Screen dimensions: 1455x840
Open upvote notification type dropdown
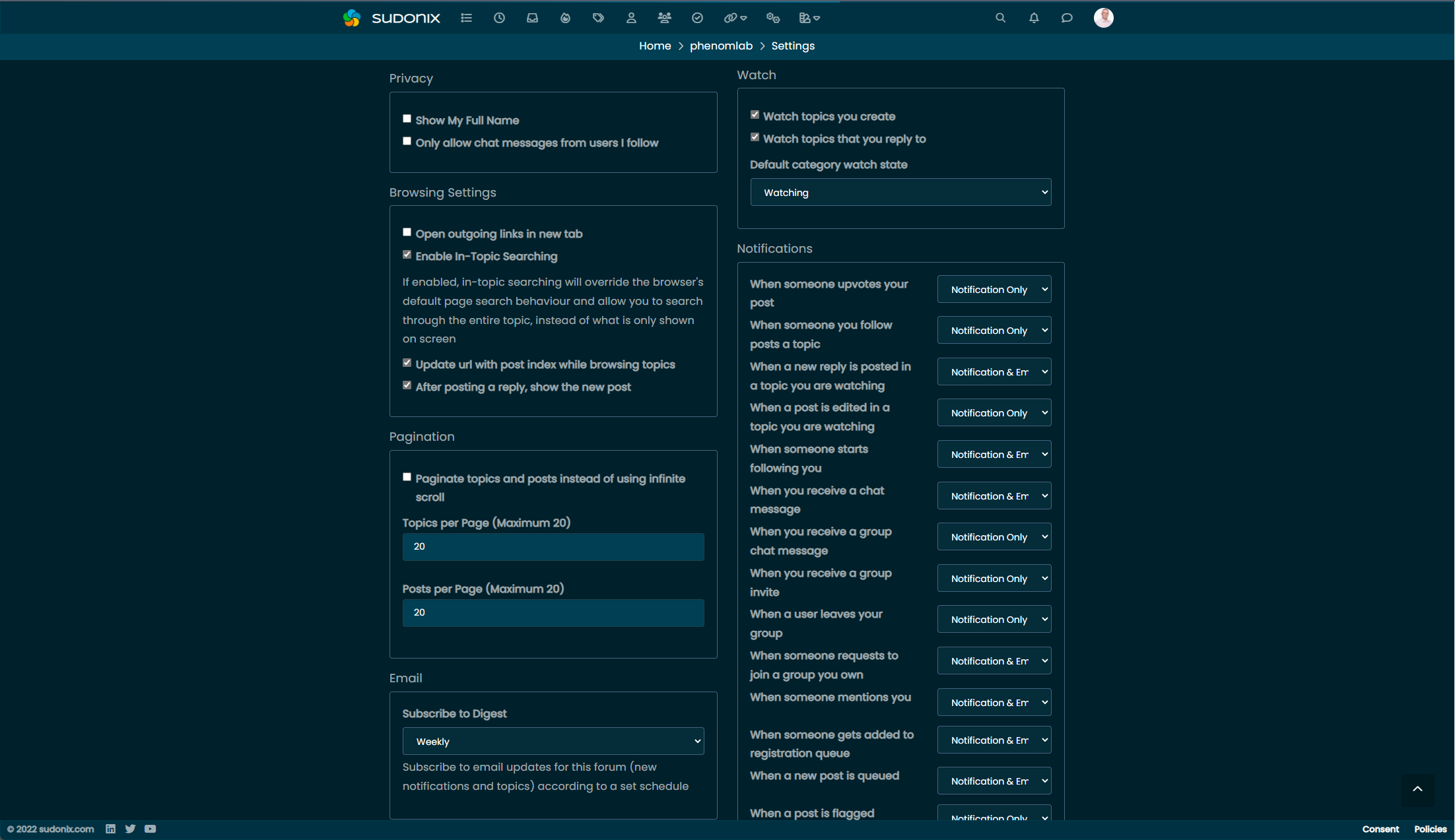(x=994, y=290)
